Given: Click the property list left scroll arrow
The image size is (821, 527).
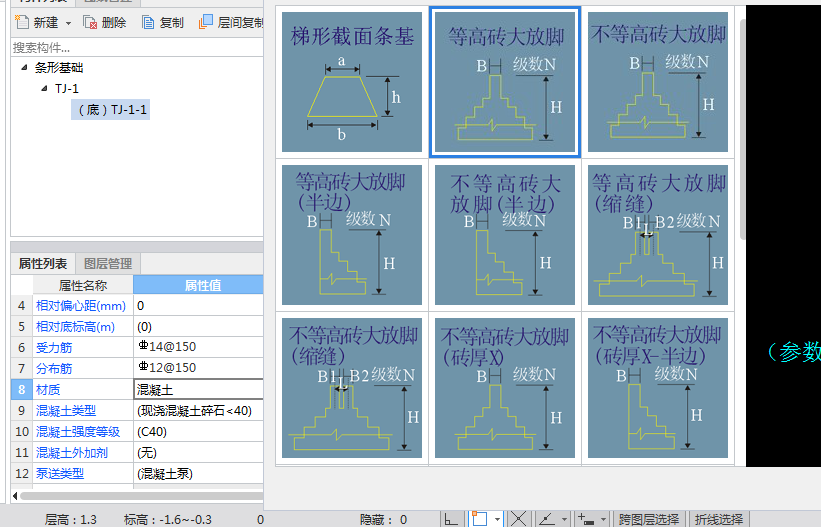Looking at the screenshot, I should [15, 495].
